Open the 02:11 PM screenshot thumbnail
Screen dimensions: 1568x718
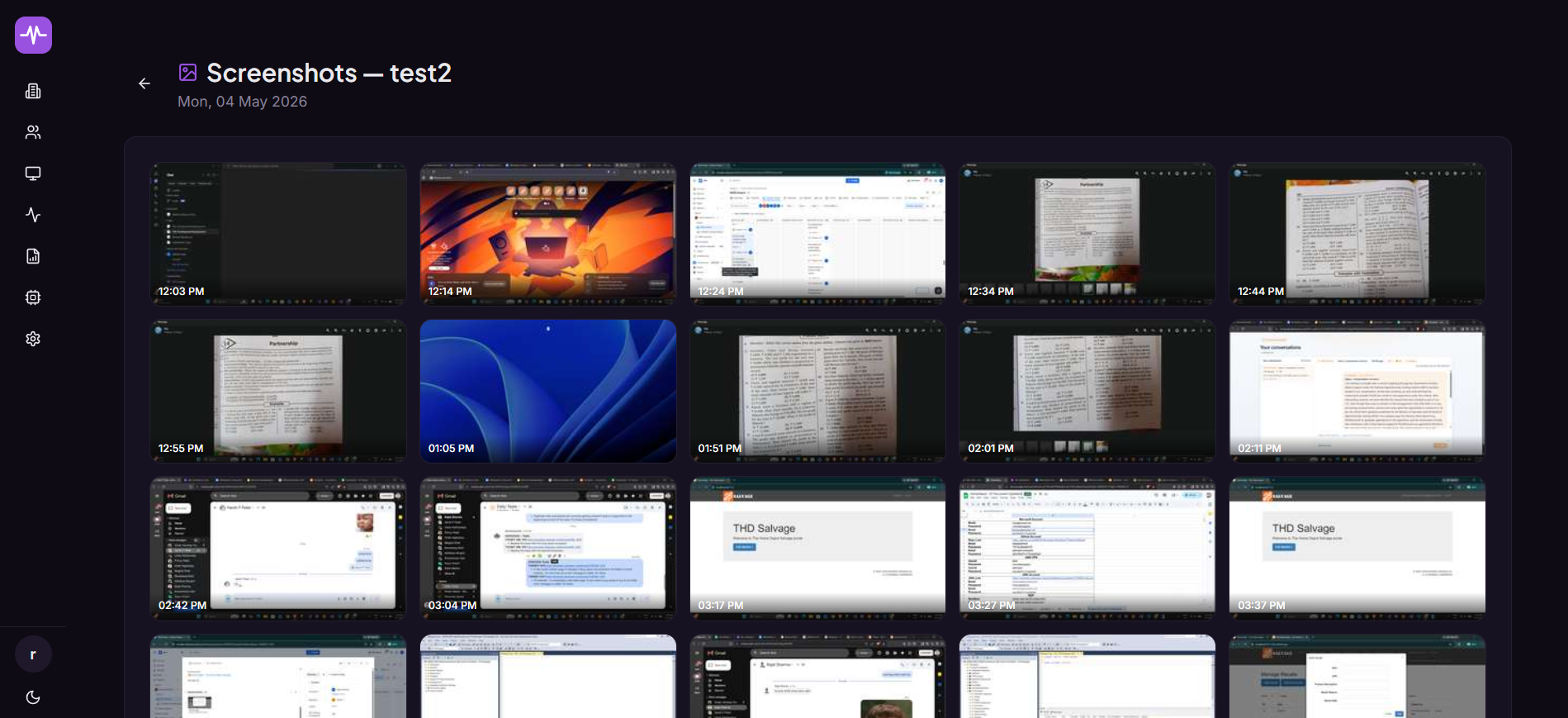point(1357,391)
